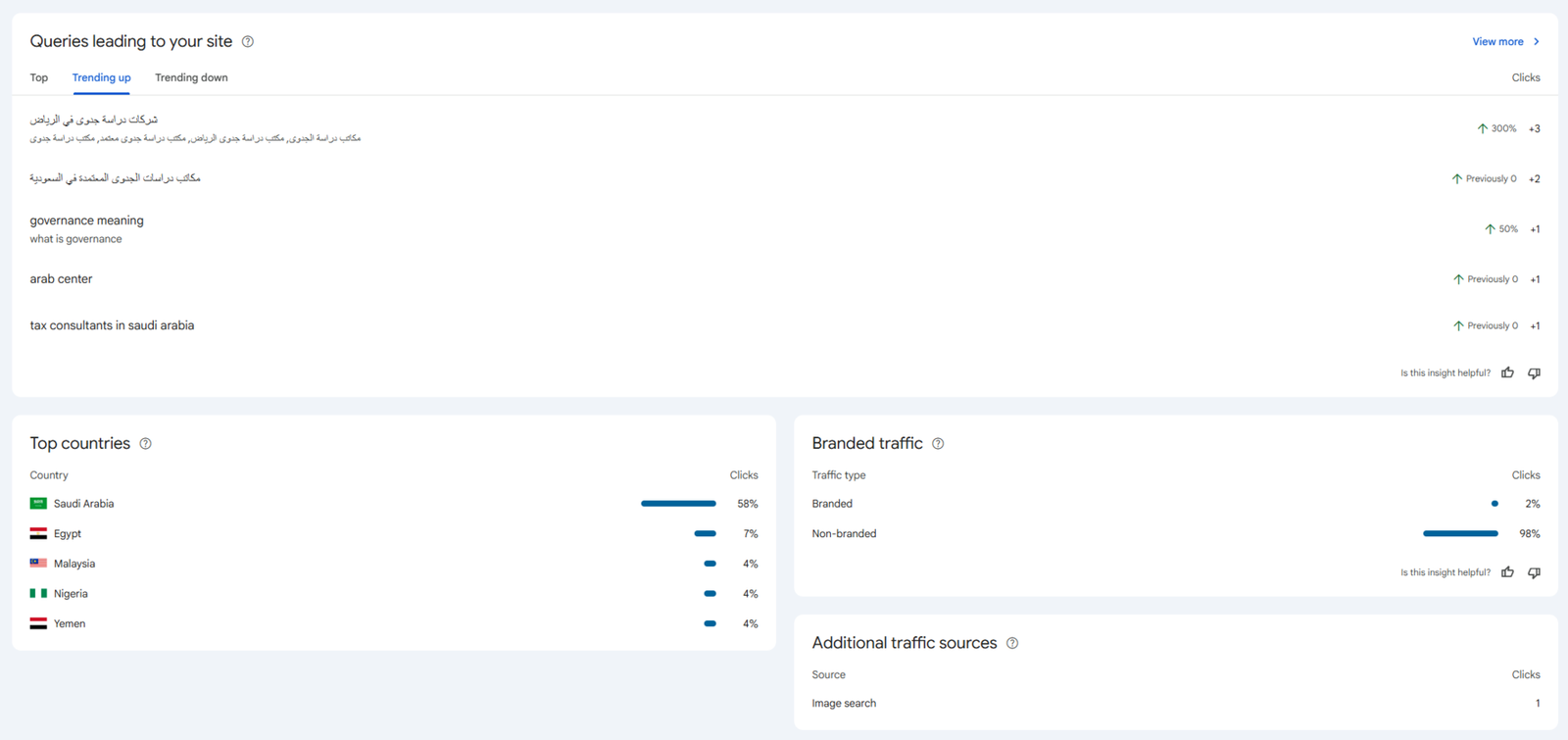Select tax consultants in saudi arabia query
This screenshot has height=740, width=1568.
[x=112, y=325]
